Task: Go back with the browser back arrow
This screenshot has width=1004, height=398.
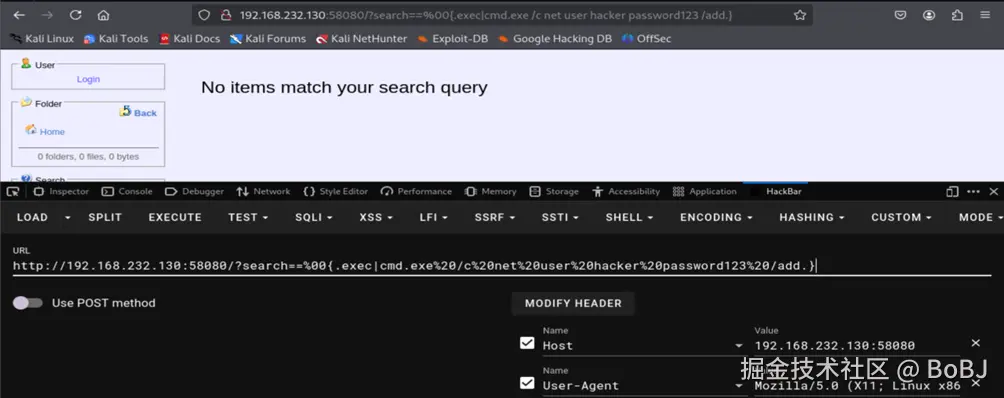Action: tap(19, 15)
